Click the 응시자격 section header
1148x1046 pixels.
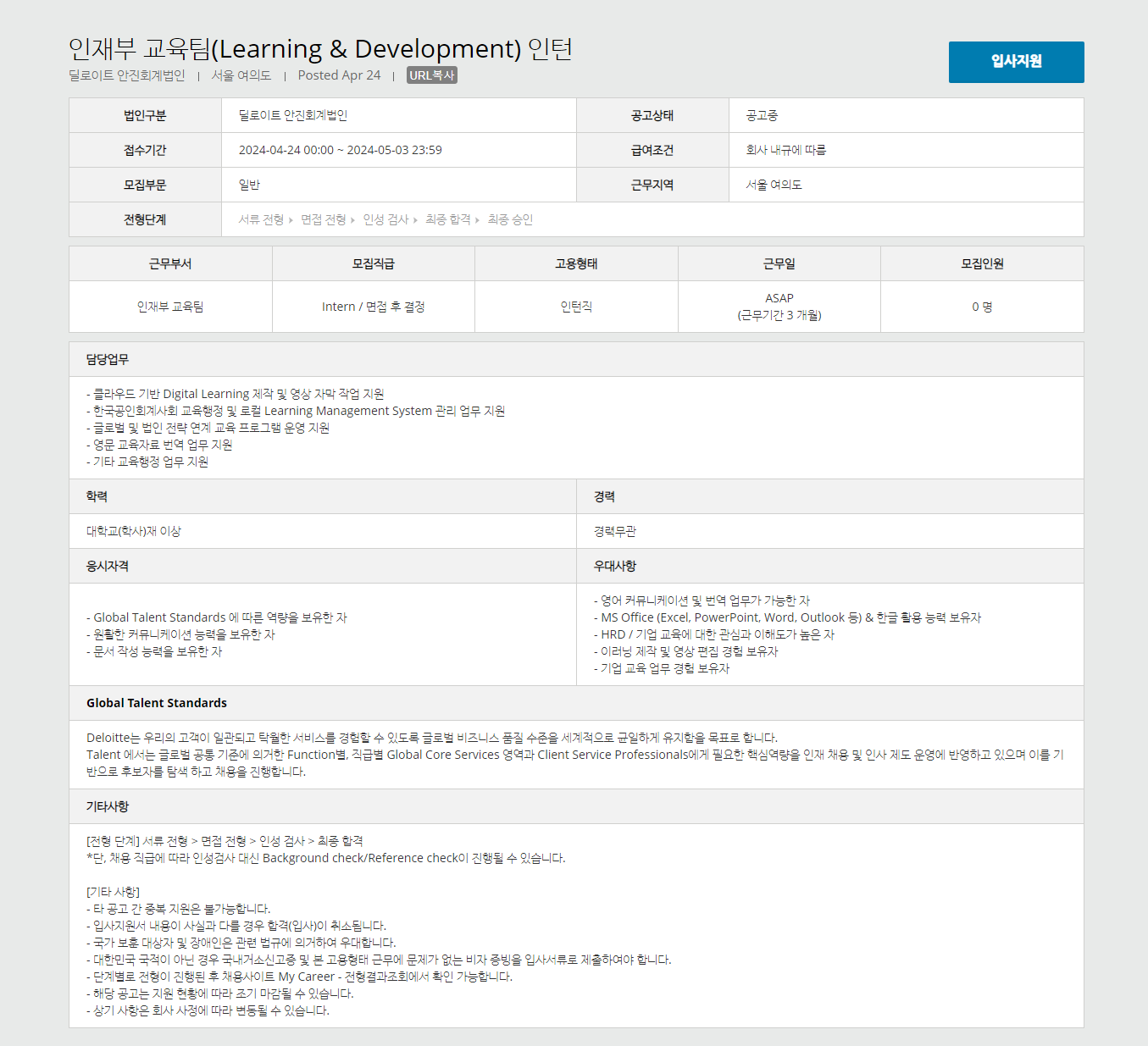(x=323, y=566)
